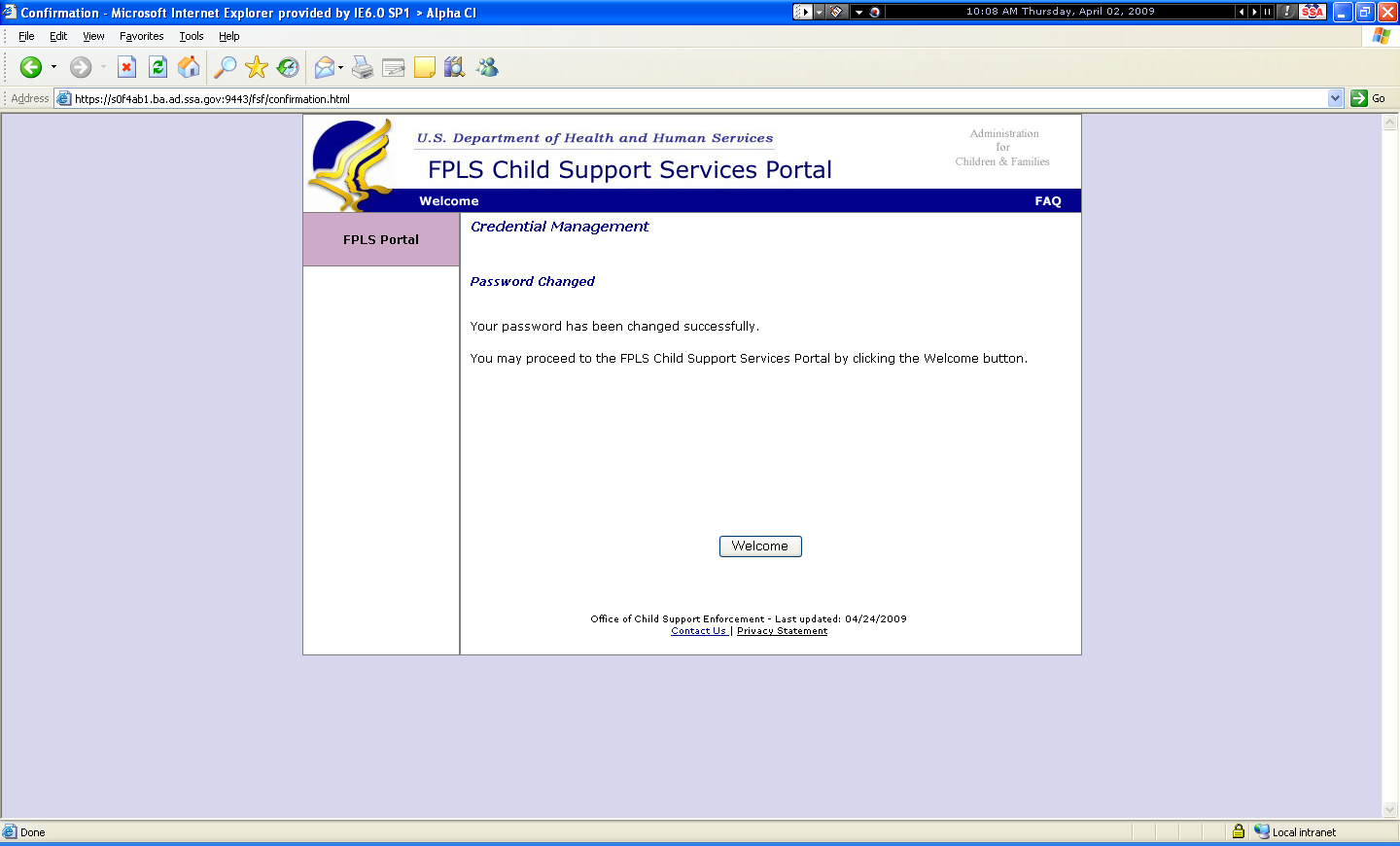Screen dimensions: 1400x846
Task: Click the Go button beside address bar
Action: click(x=1368, y=98)
